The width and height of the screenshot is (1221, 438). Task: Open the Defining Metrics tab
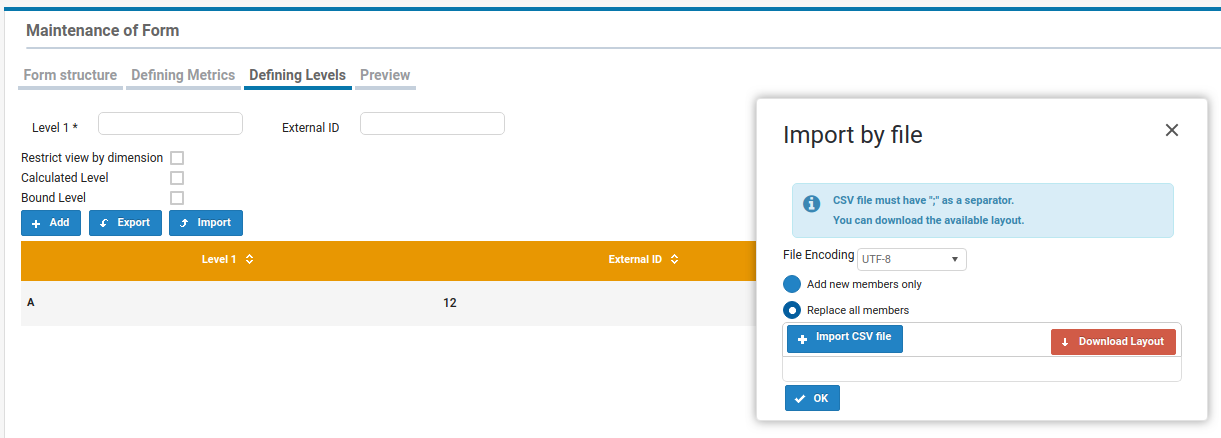pyautogui.click(x=183, y=75)
